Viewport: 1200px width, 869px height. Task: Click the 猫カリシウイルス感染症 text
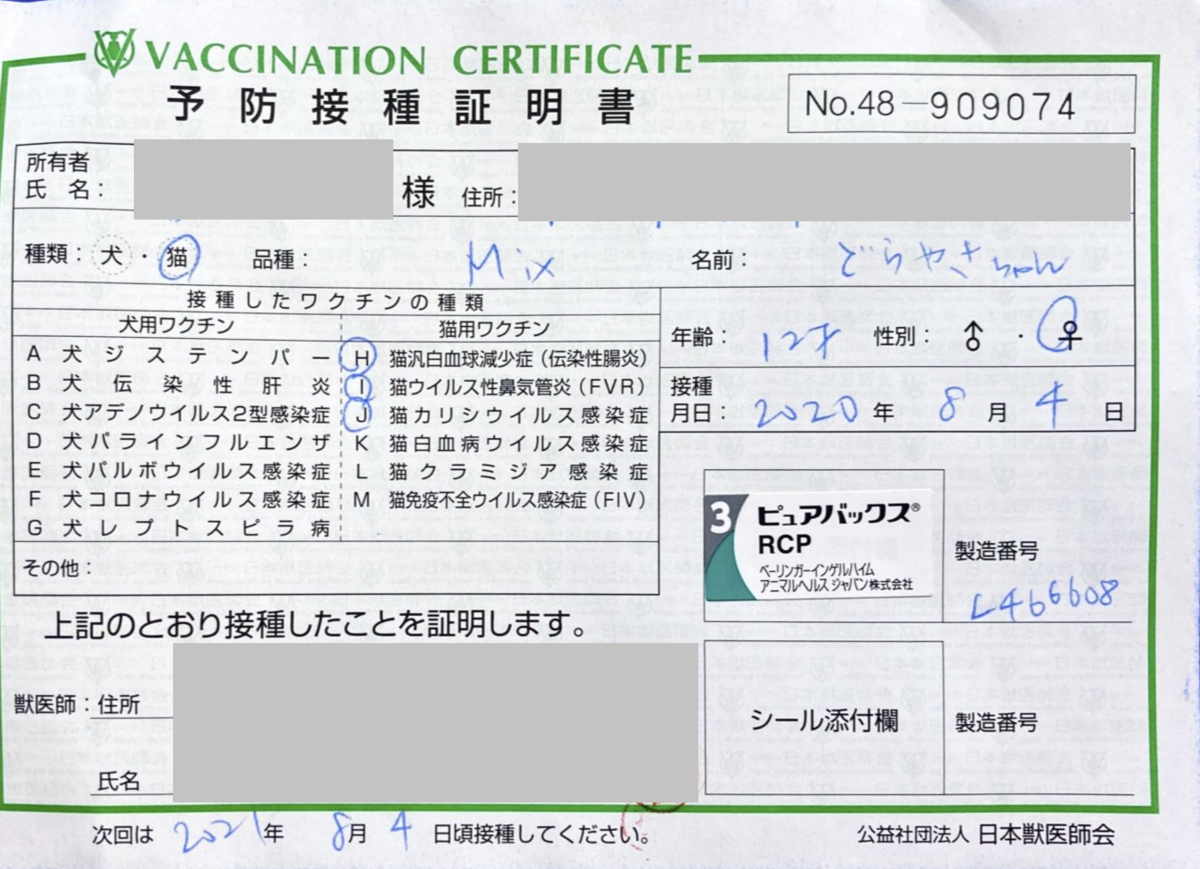[518, 414]
